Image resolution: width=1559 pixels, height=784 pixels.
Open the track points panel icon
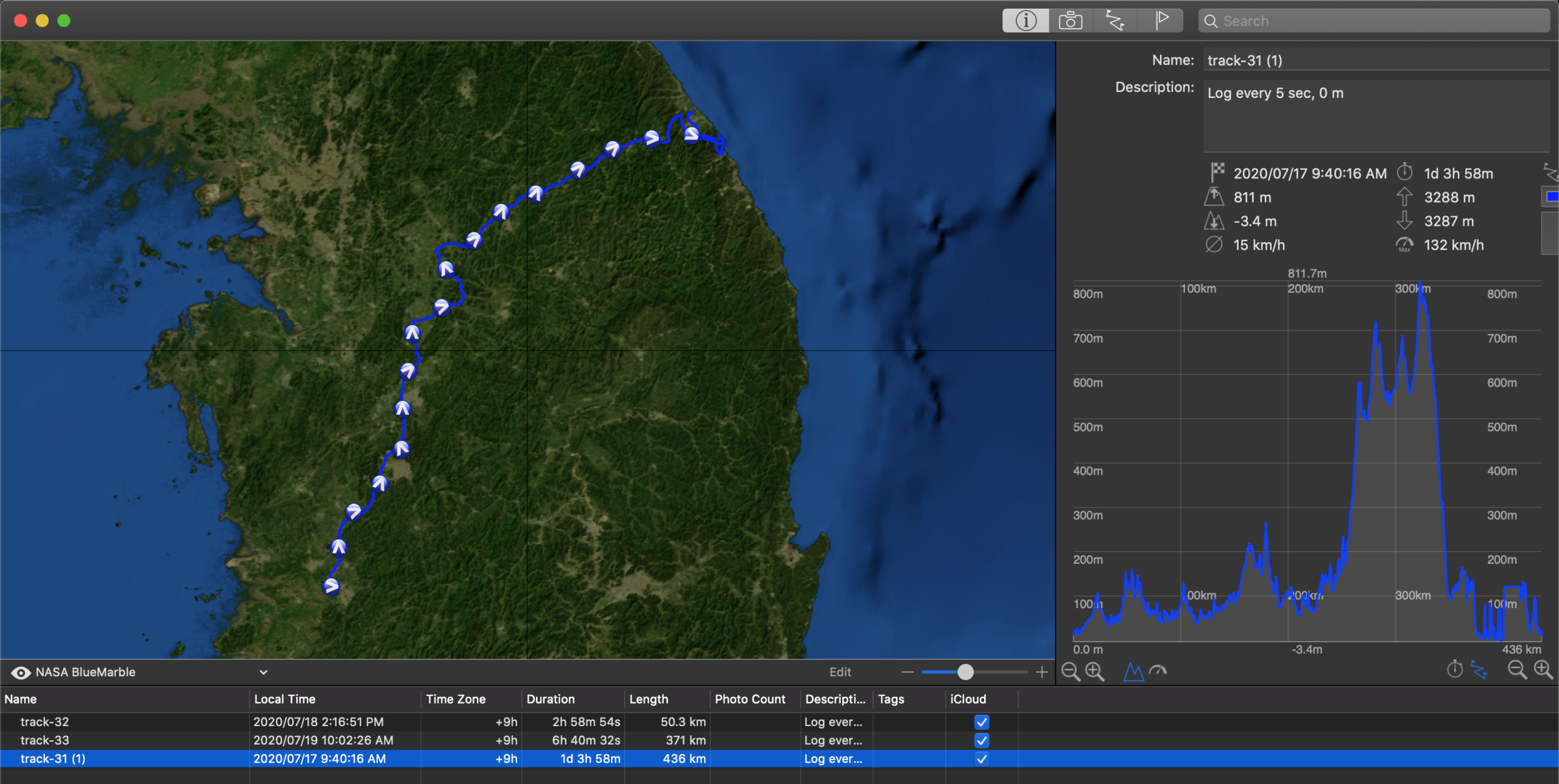[1115, 21]
